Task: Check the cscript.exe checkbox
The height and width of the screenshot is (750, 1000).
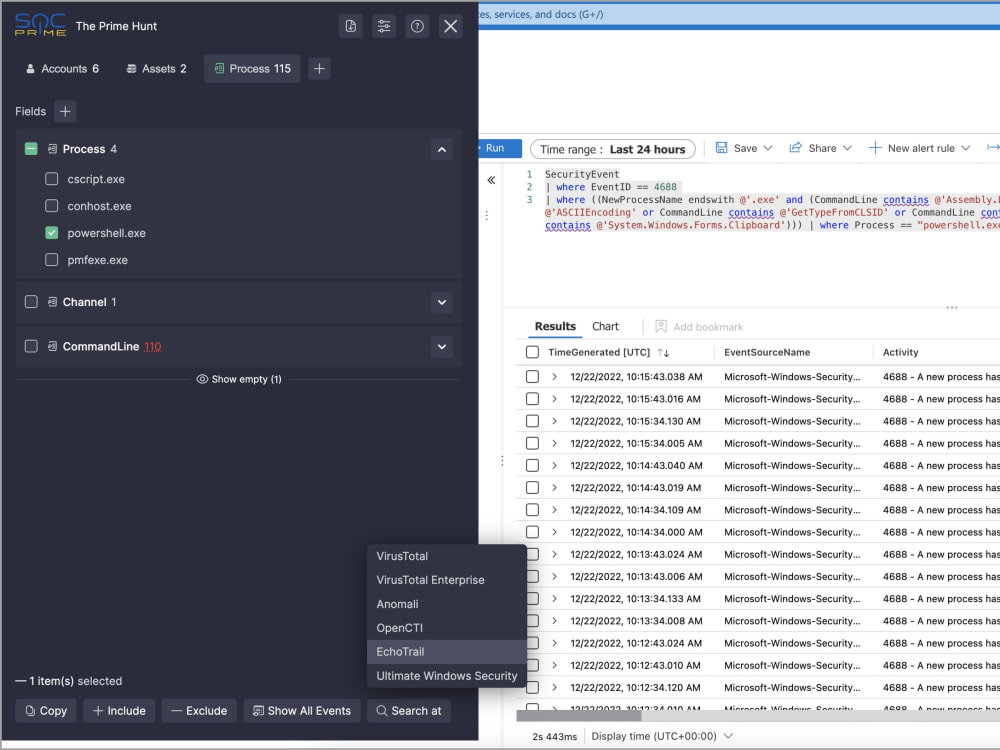Action: click(52, 179)
